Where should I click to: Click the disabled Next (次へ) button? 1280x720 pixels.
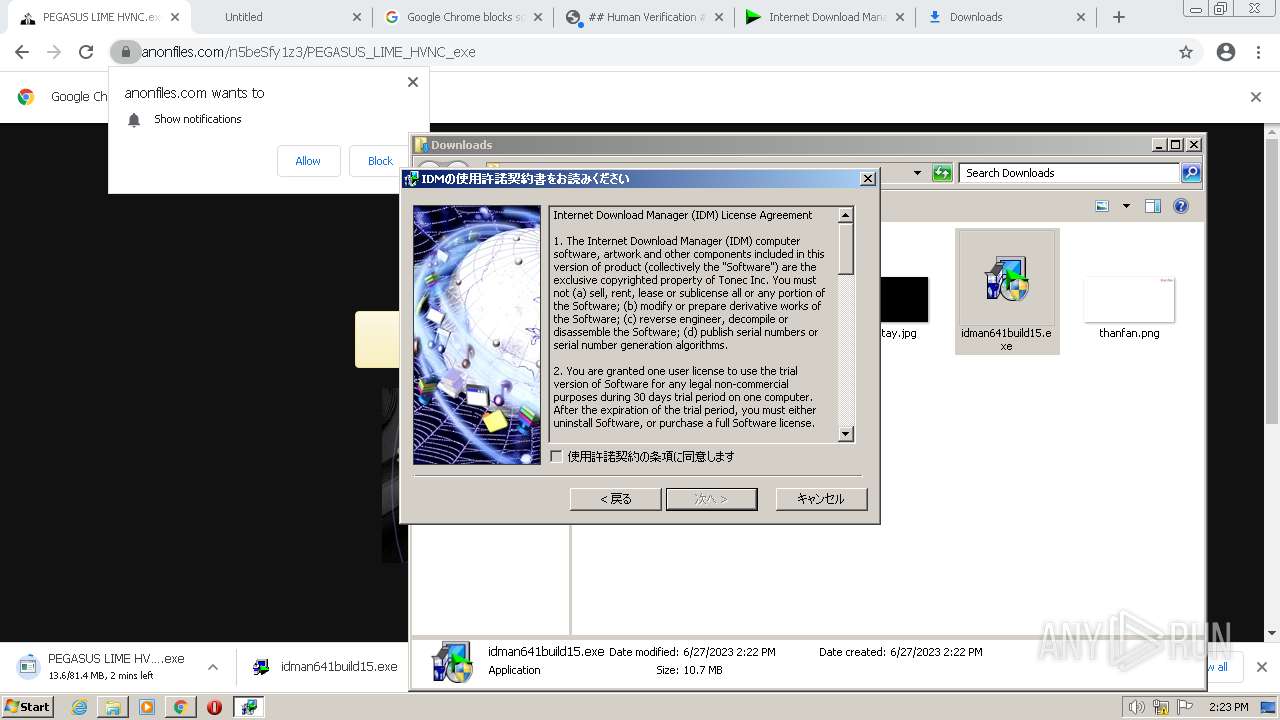(711, 499)
